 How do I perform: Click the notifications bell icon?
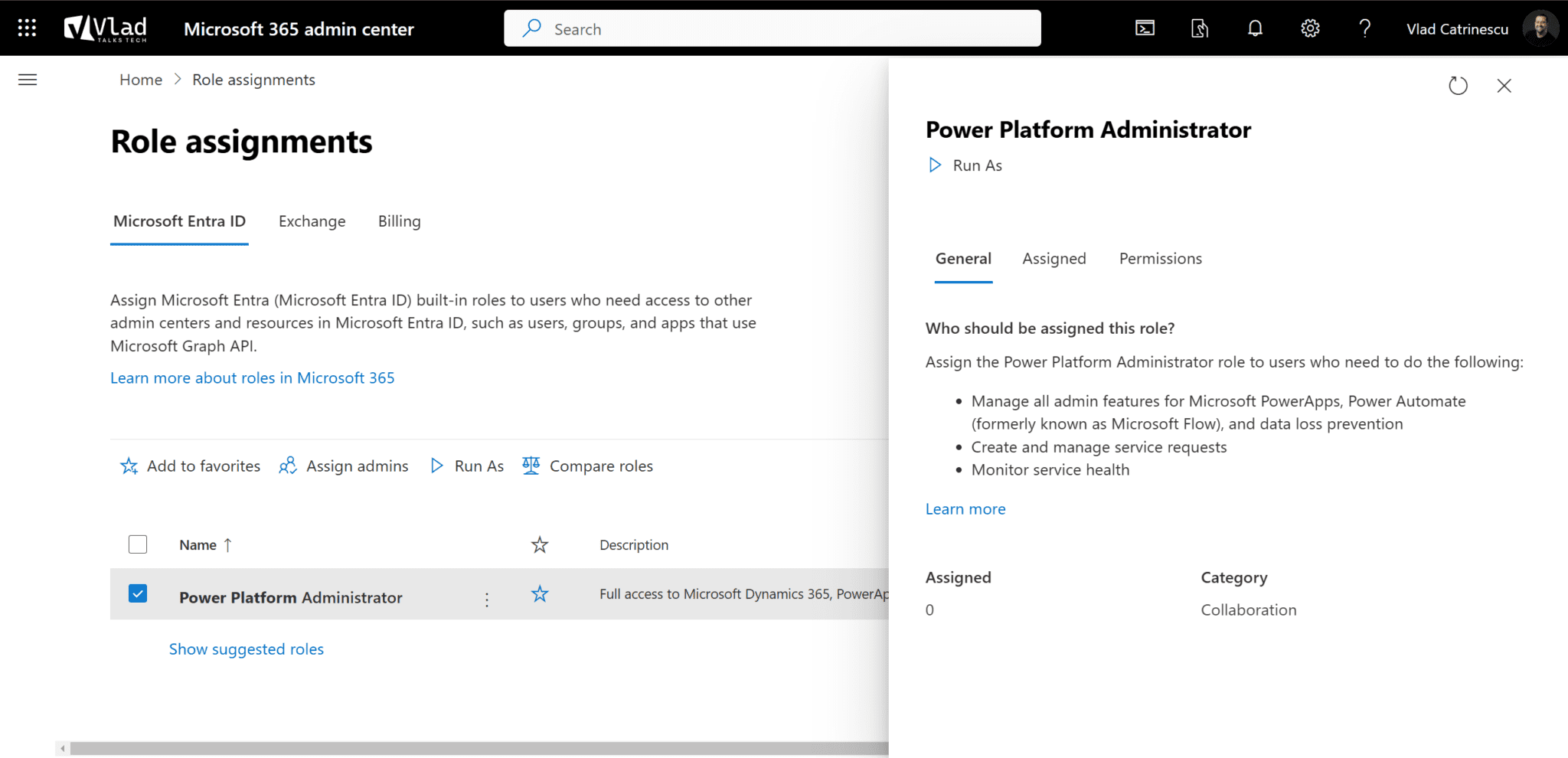[x=1255, y=28]
